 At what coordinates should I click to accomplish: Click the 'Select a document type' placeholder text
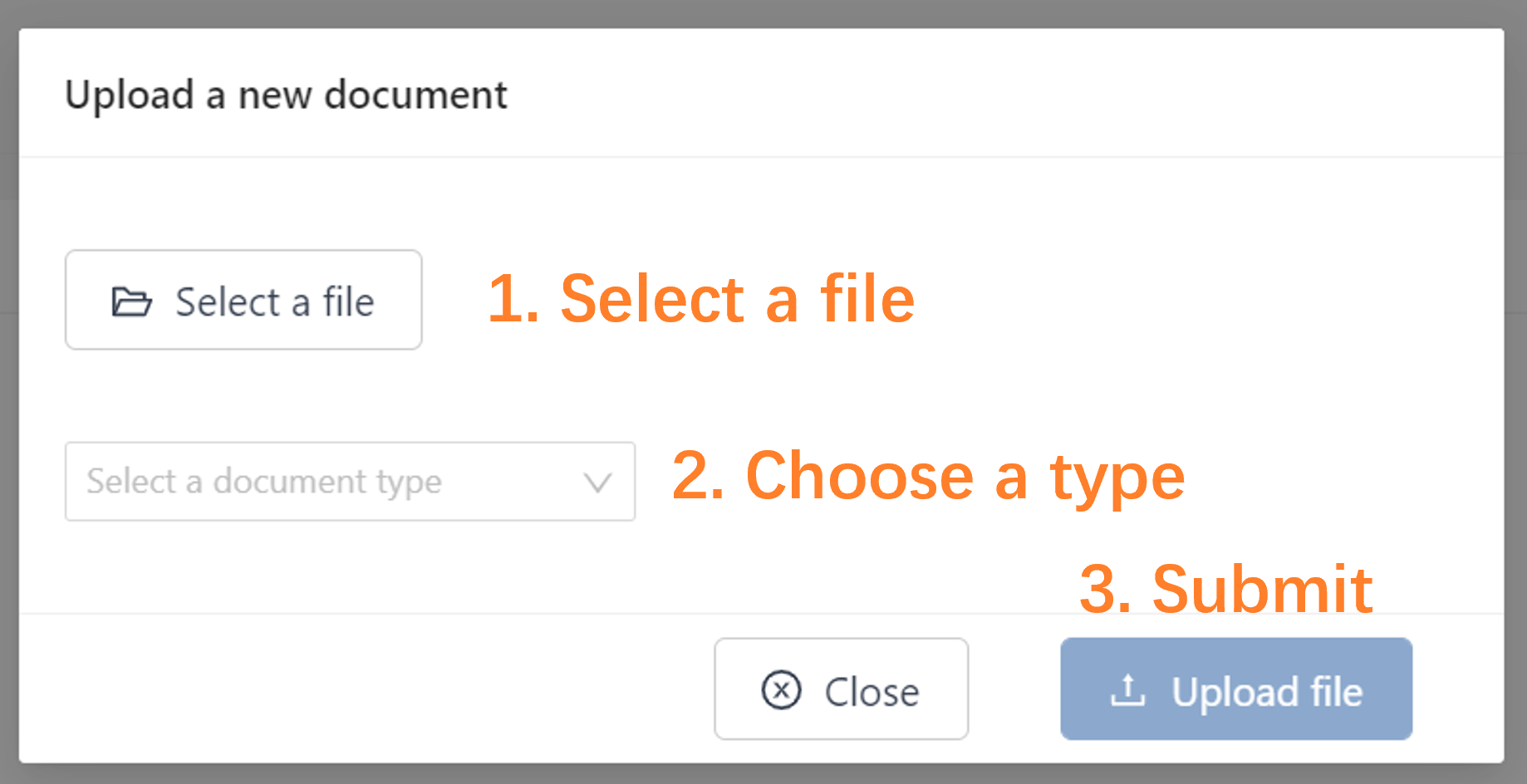click(x=264, y=482)
